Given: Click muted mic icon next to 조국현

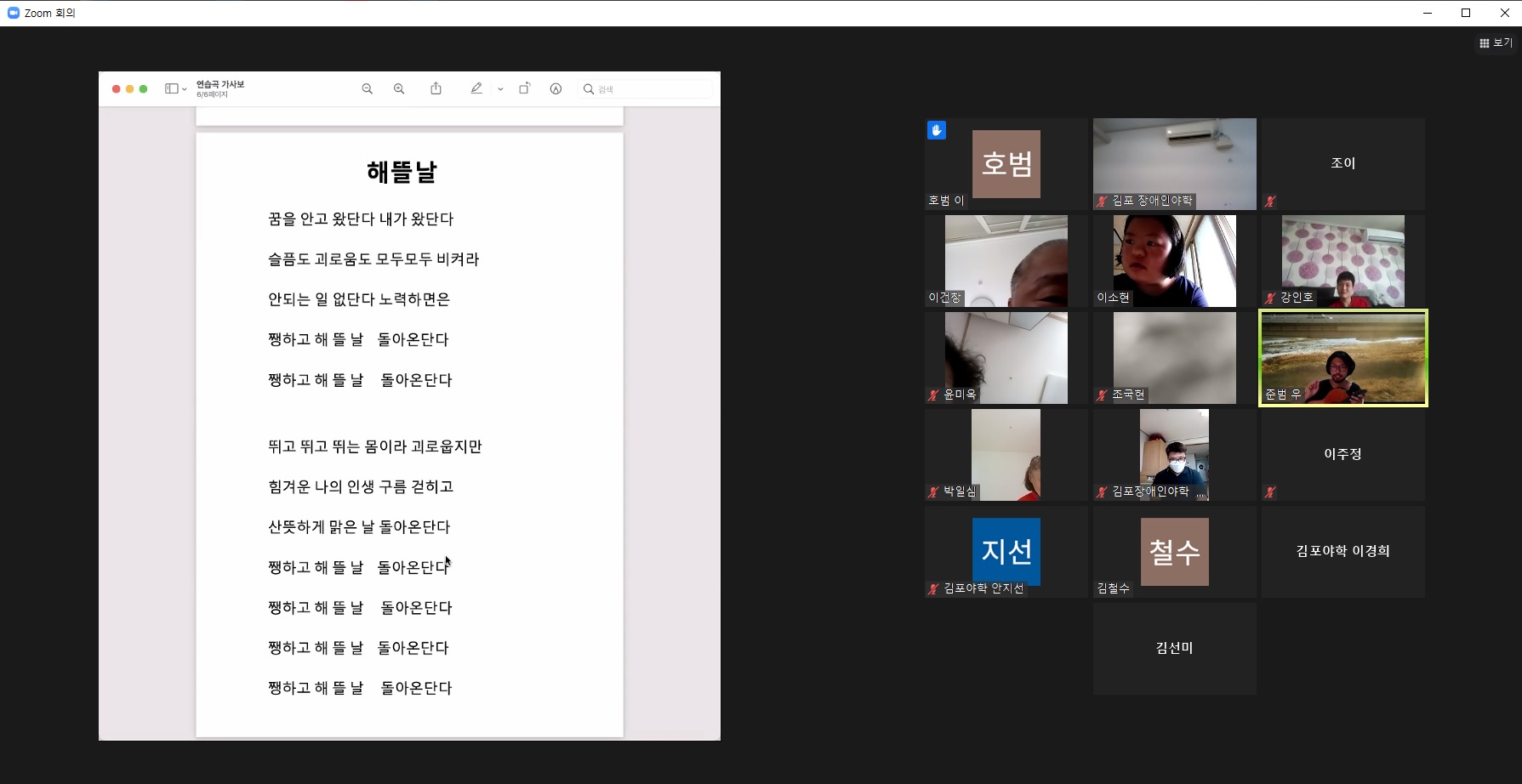Looking at the screenshot, I should [1102, 395].
